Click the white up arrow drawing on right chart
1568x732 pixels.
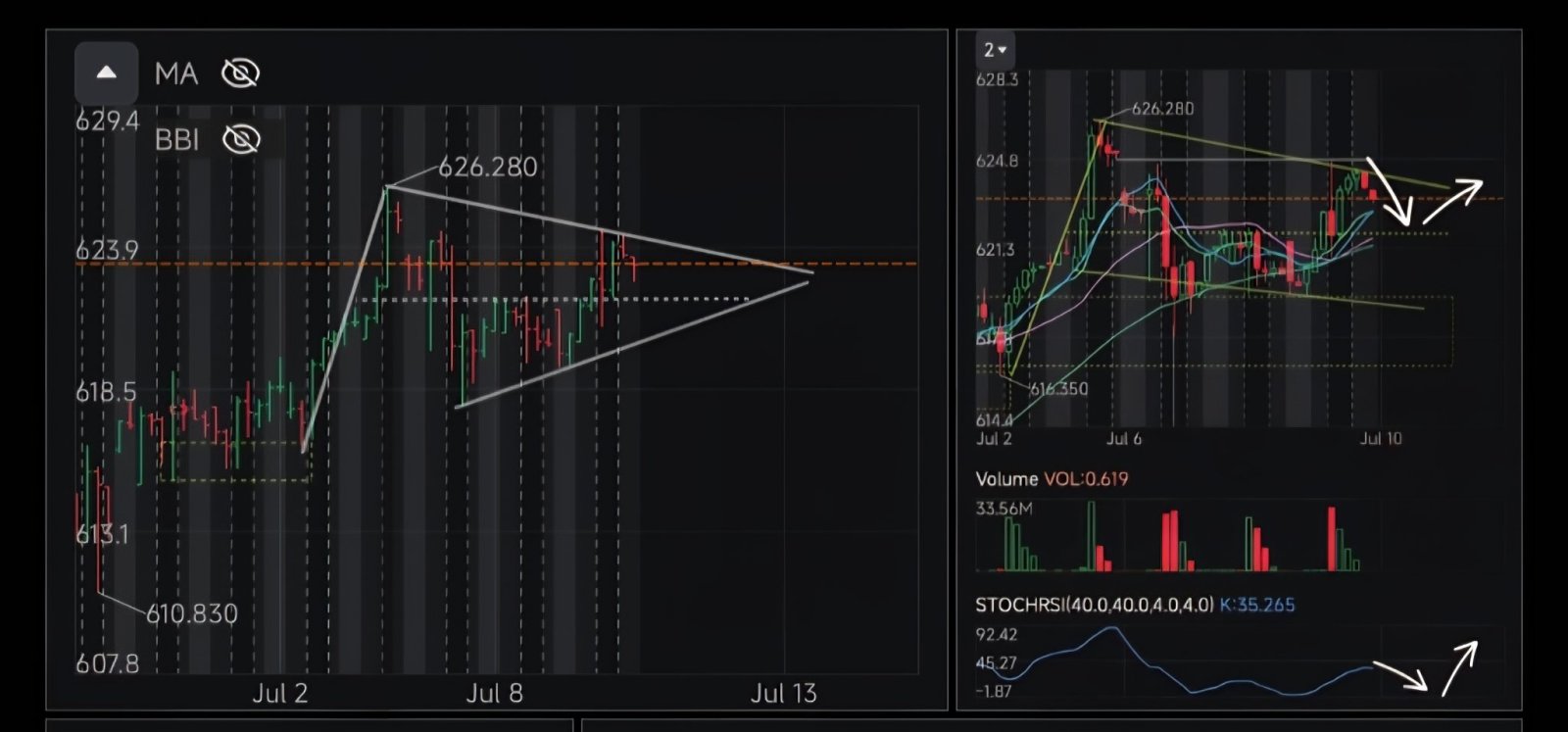[1453, 201]
